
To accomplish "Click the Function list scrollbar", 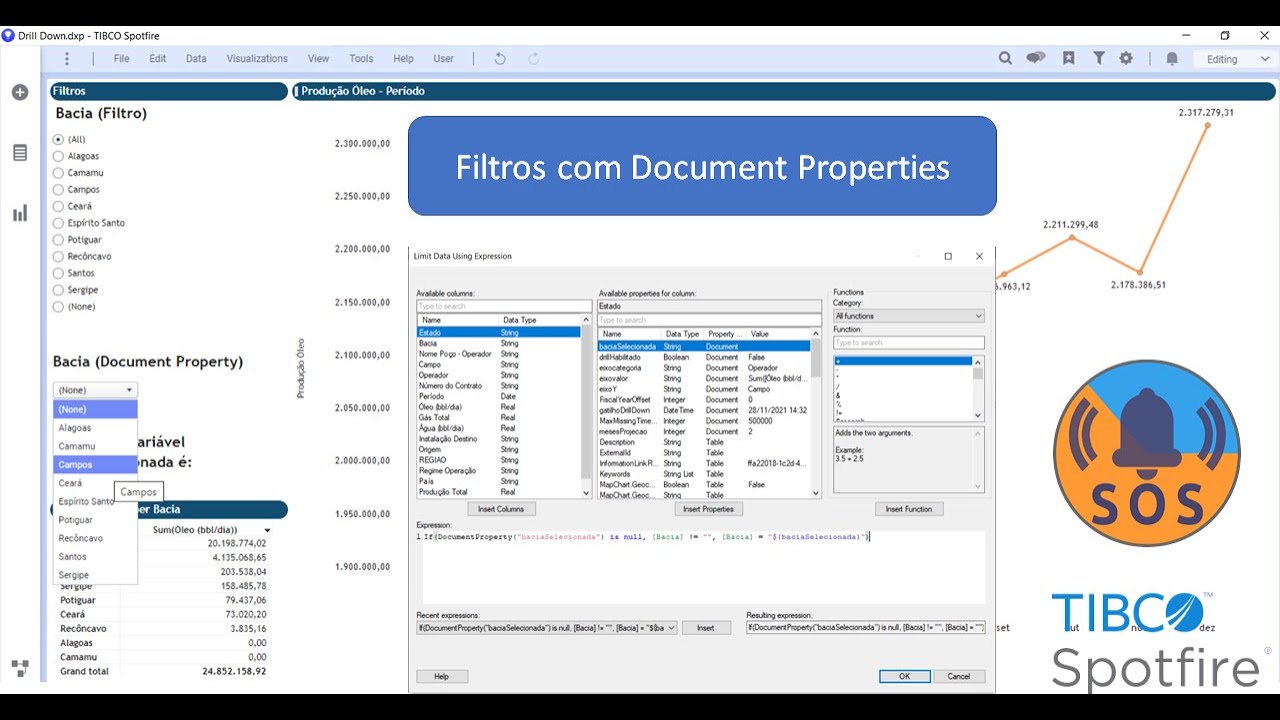I will pyautogui.click(x=978, y=389).
